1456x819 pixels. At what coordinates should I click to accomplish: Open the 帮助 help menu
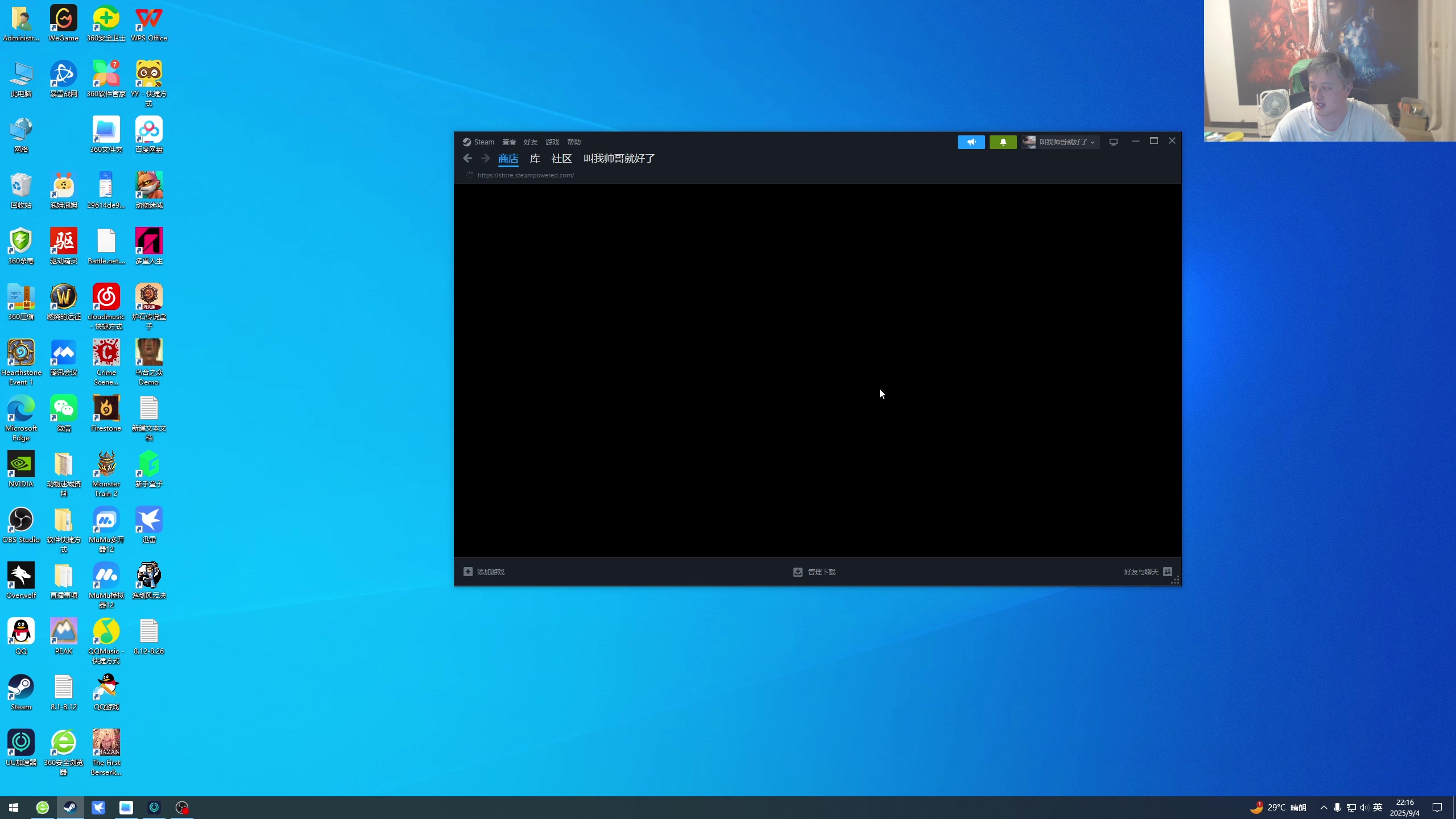pos(574,142)
